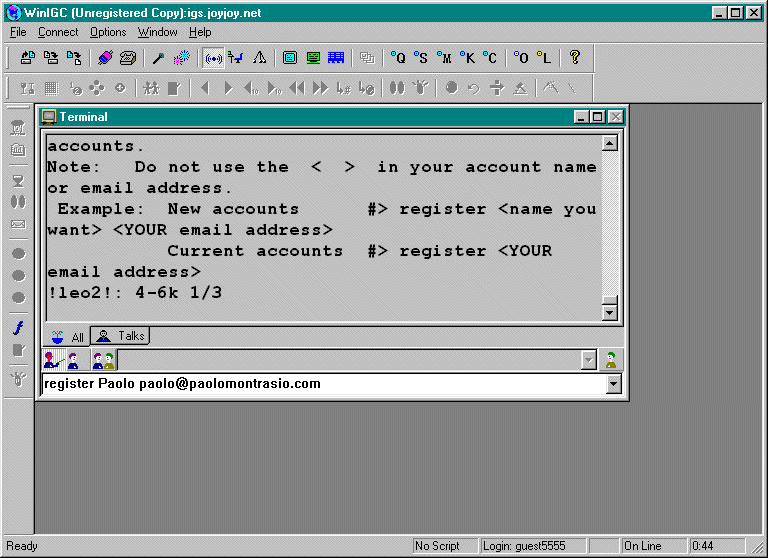Select the magic wand pointer icon
768x558 pixels.
tap(158, 58)
